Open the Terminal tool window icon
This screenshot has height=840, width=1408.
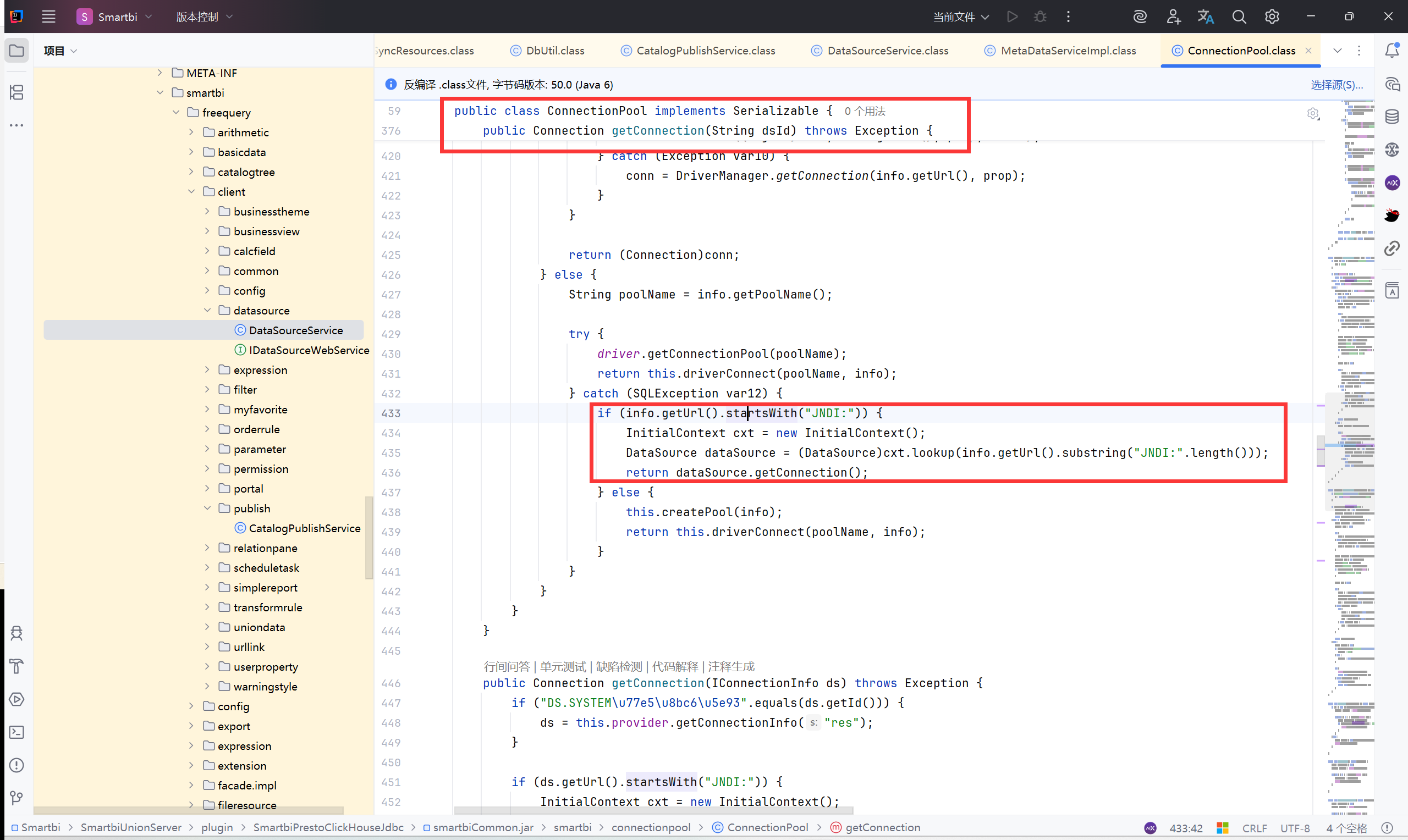(x=16, y=732)
